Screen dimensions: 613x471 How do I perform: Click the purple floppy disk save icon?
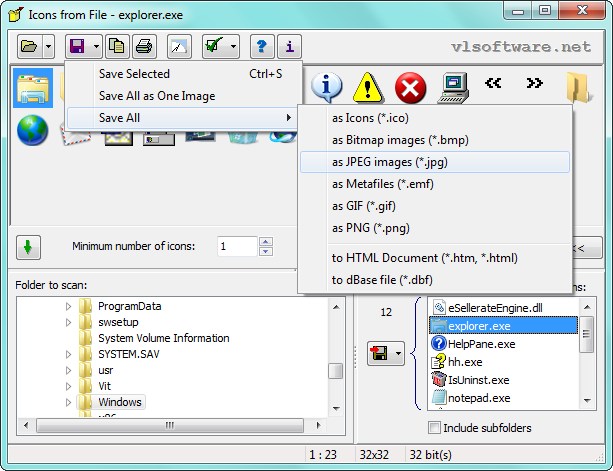point(77,47)
